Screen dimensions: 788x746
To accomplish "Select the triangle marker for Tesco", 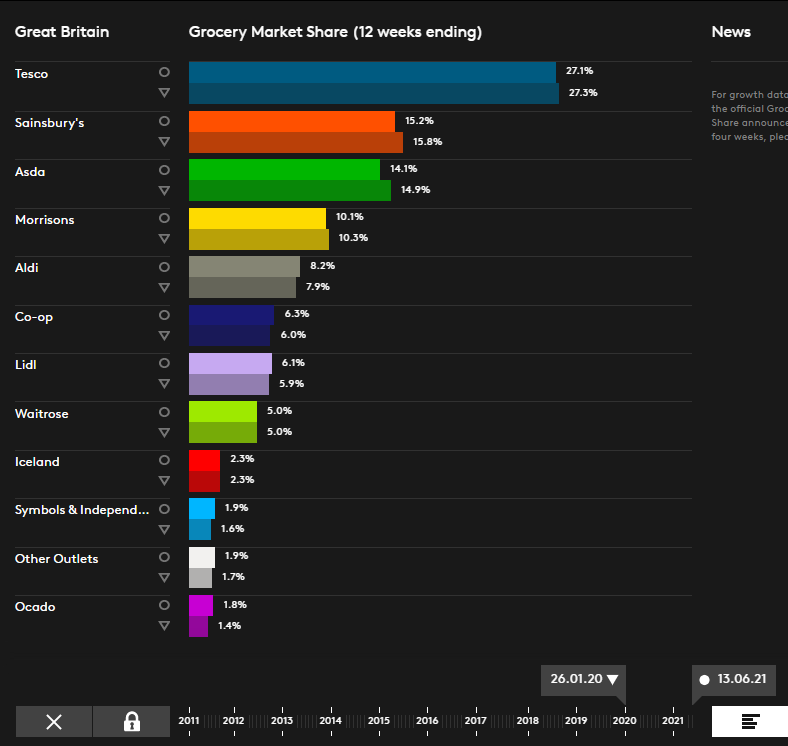I will (164, 92).
